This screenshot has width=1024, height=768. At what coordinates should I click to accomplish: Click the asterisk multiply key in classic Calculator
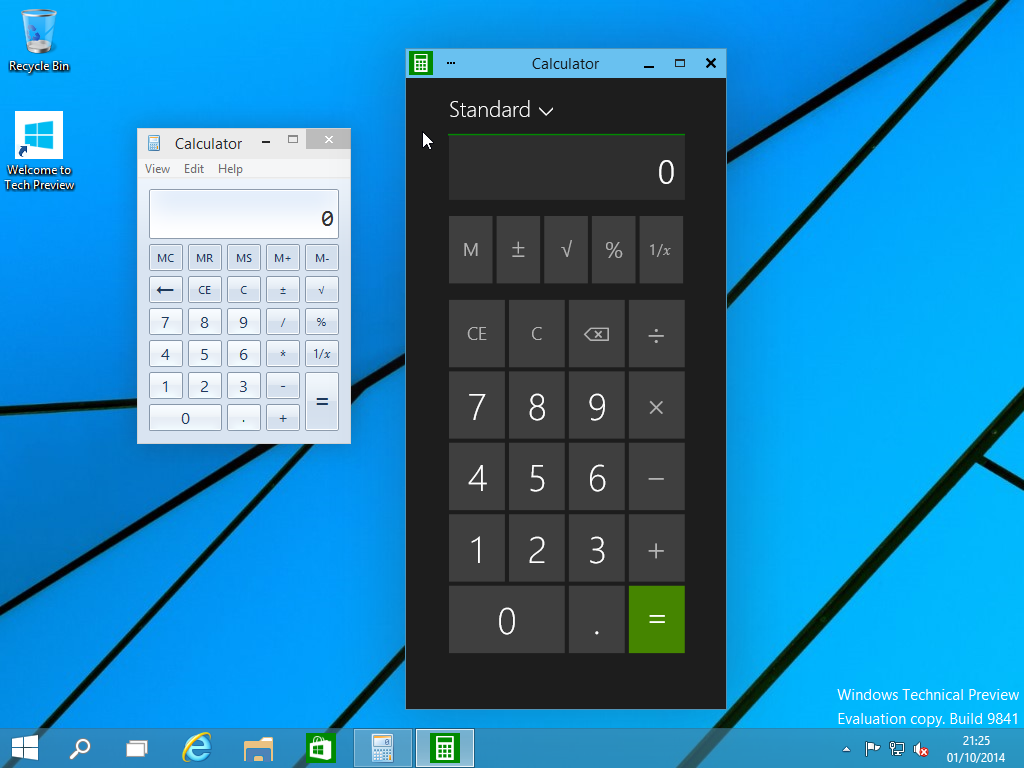click(x=283, y=354)
